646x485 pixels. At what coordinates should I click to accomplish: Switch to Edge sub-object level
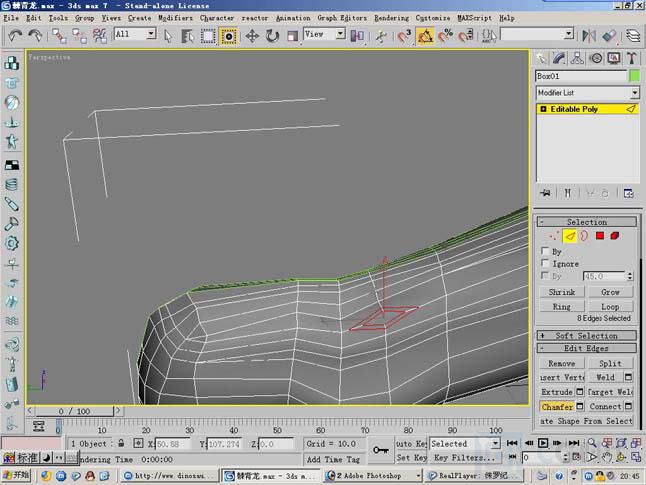(x=570, y=236)
